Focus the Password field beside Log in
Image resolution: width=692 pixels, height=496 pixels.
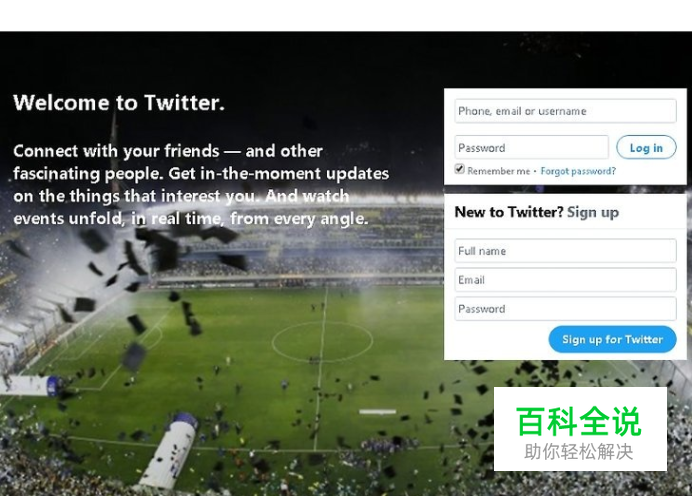click(x=531, y=147)
